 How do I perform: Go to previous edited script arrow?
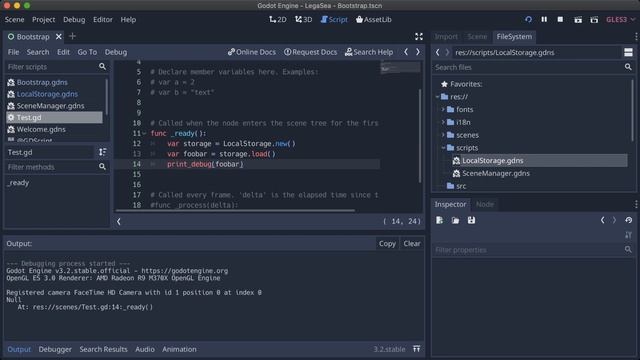click(x=406, y=52)
